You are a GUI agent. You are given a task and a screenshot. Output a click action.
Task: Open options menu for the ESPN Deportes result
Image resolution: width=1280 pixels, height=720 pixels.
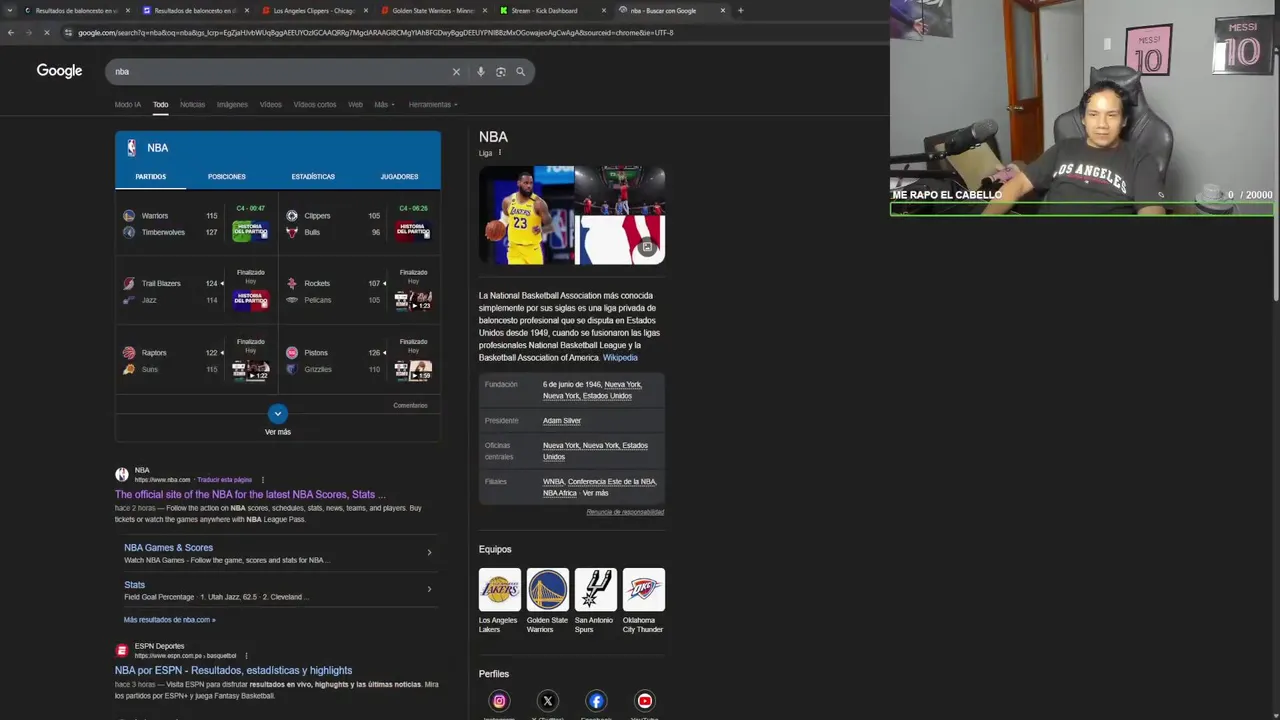point(246,656)
